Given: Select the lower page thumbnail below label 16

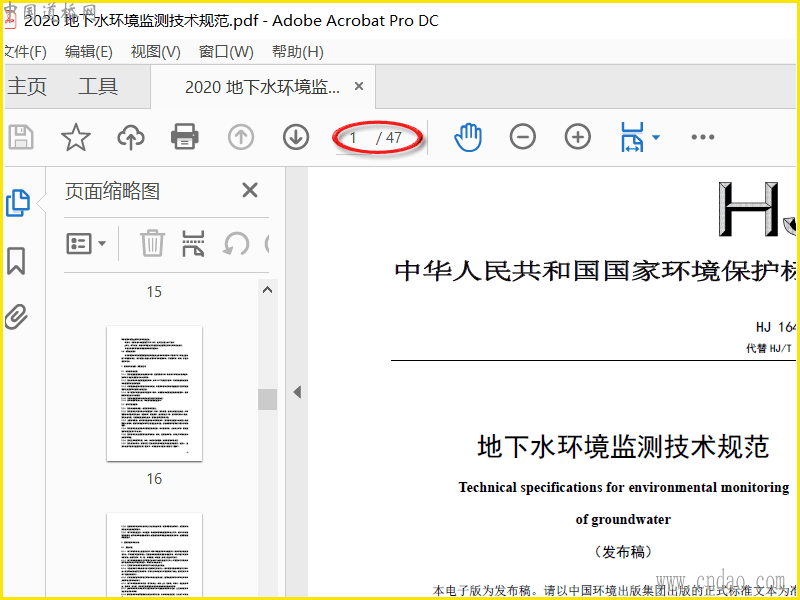Looking at the screenshot, I should pos(154,555).
